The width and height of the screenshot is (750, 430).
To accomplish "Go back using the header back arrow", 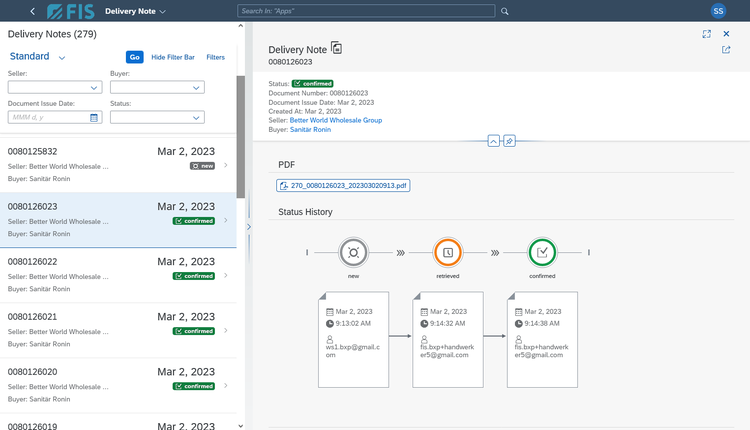I will (33, 11).
